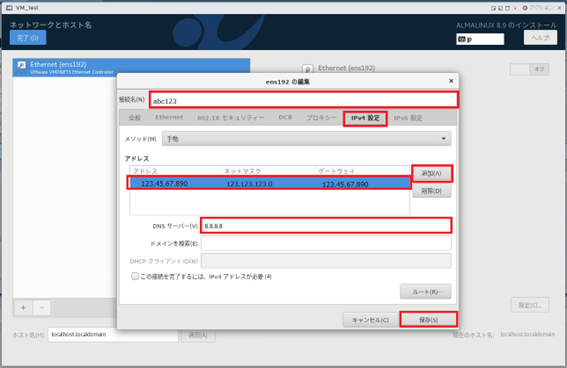This screenshot has width=567, height=368.
Task: Click the ドメインを検索 input field
Action: [x=326, y=243]
